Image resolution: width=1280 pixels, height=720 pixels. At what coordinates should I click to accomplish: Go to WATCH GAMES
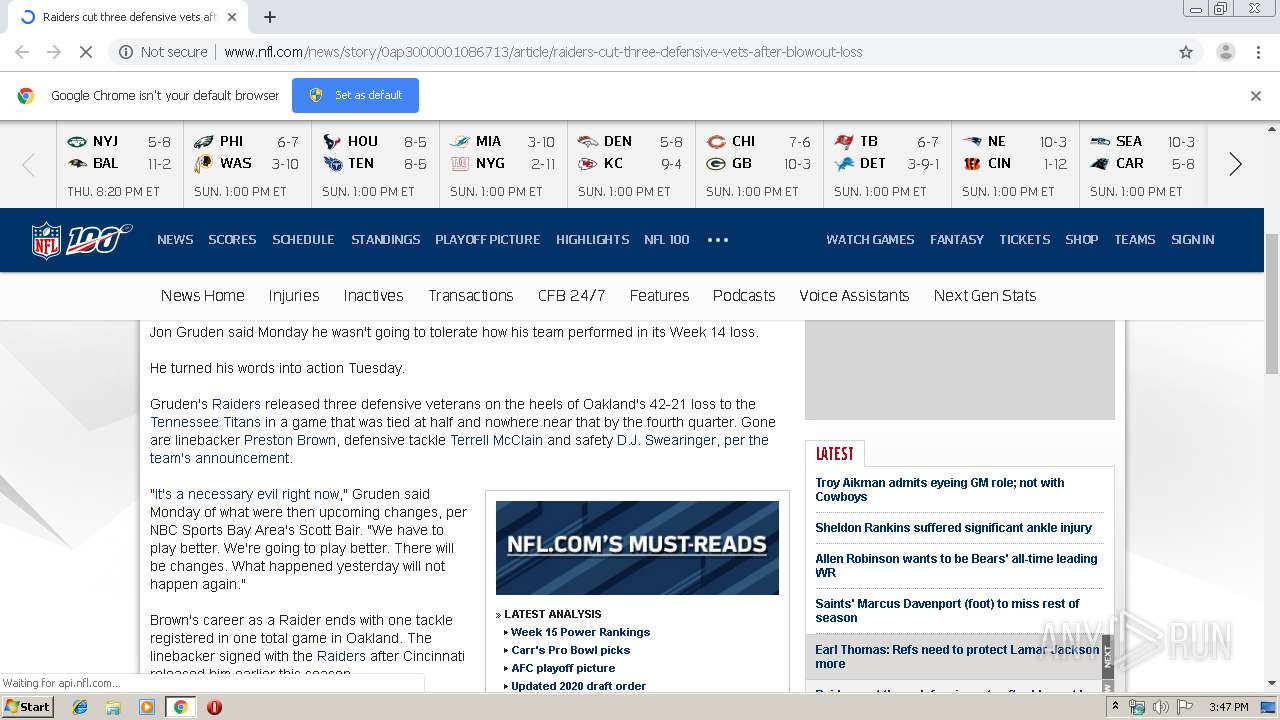click(x=870, y=240)
